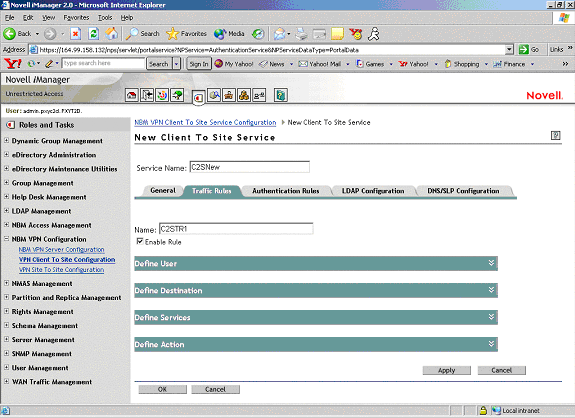Expand the Define Services section
This screenshot has width=575, height=418.
pos(491,317)
